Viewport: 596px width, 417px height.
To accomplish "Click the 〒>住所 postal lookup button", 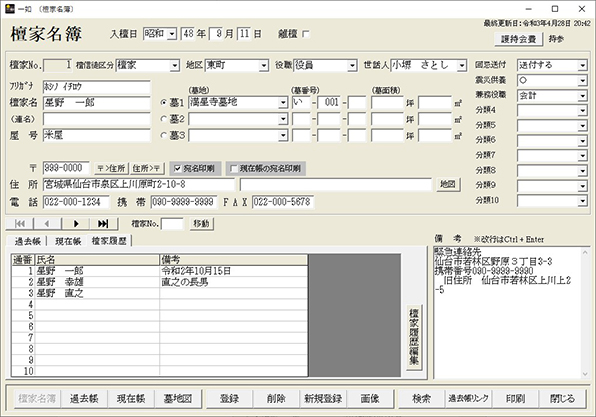I will pos(111,168).
